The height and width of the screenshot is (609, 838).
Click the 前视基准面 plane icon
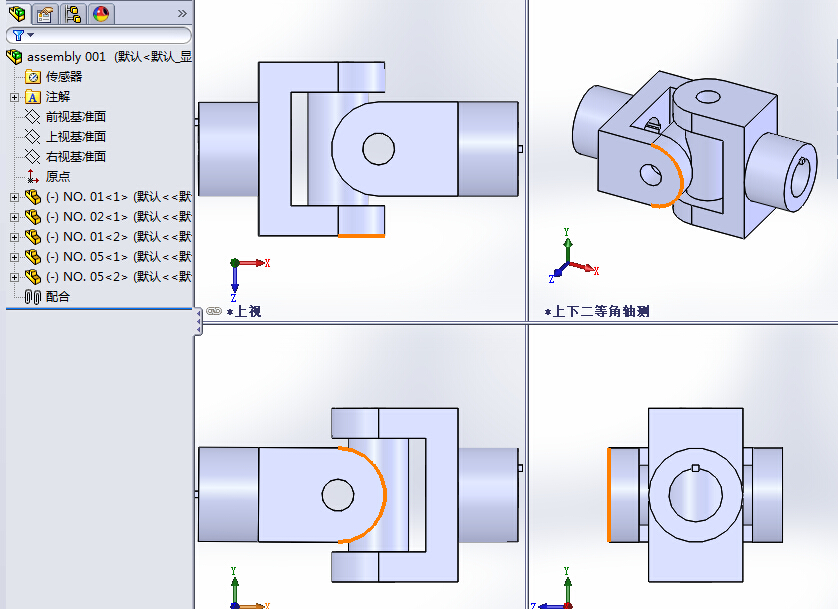(33, 117)
